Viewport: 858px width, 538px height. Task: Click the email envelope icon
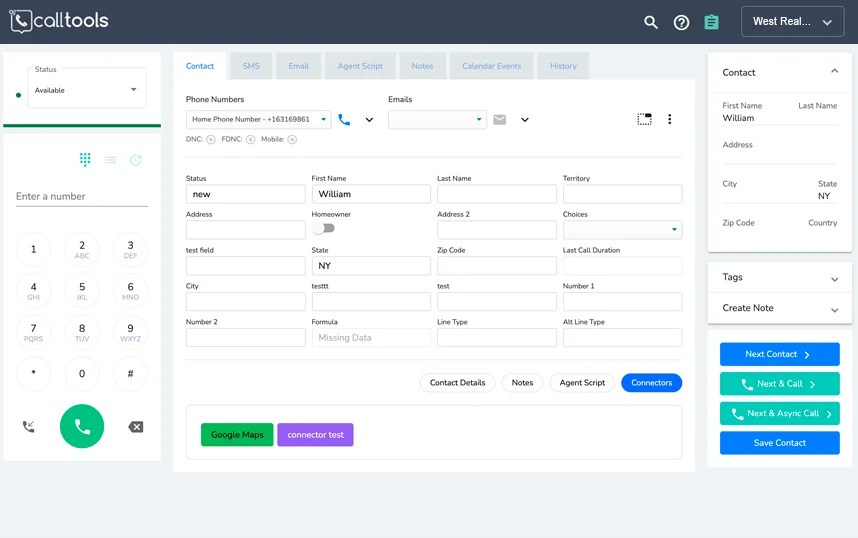(x=500, y=119)
